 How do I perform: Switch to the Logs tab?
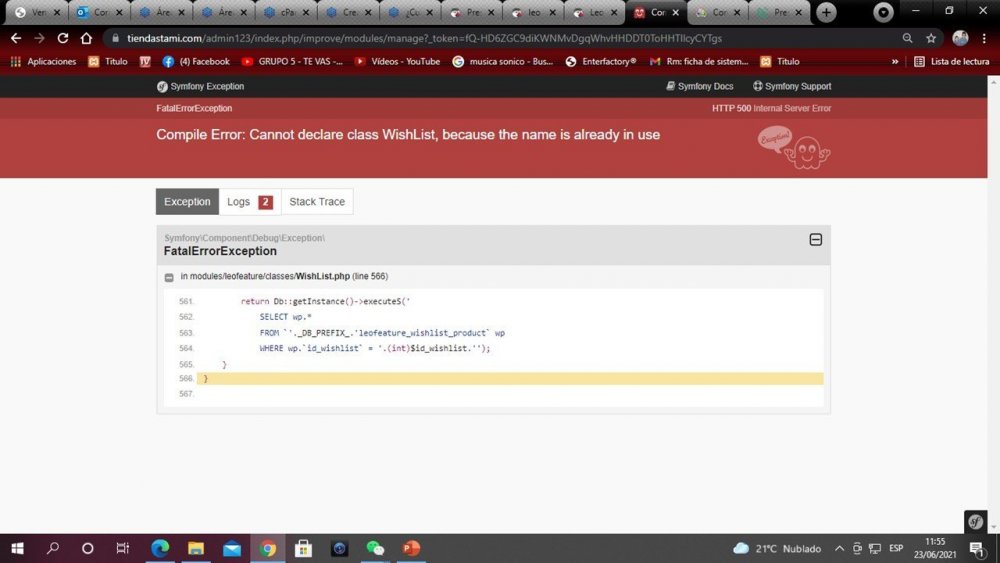[250, 201]
